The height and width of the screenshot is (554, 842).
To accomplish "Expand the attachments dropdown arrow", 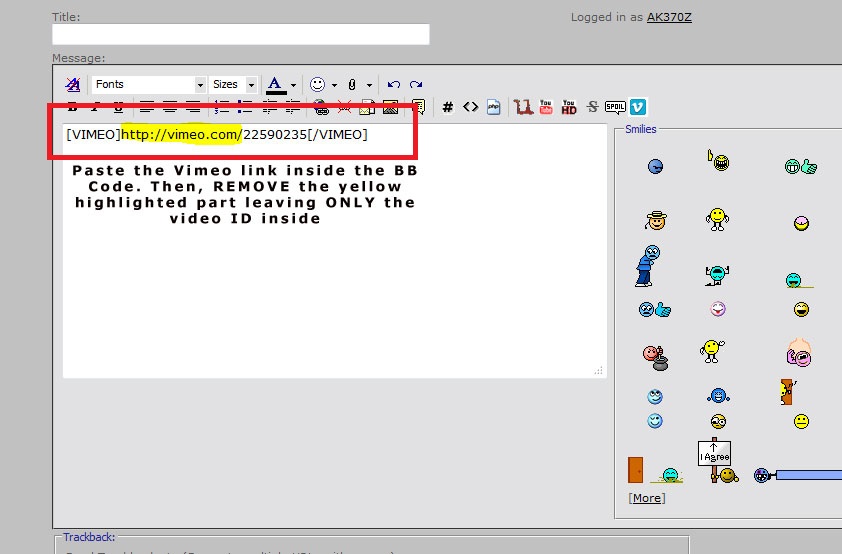I will click(x=369, y=85).
